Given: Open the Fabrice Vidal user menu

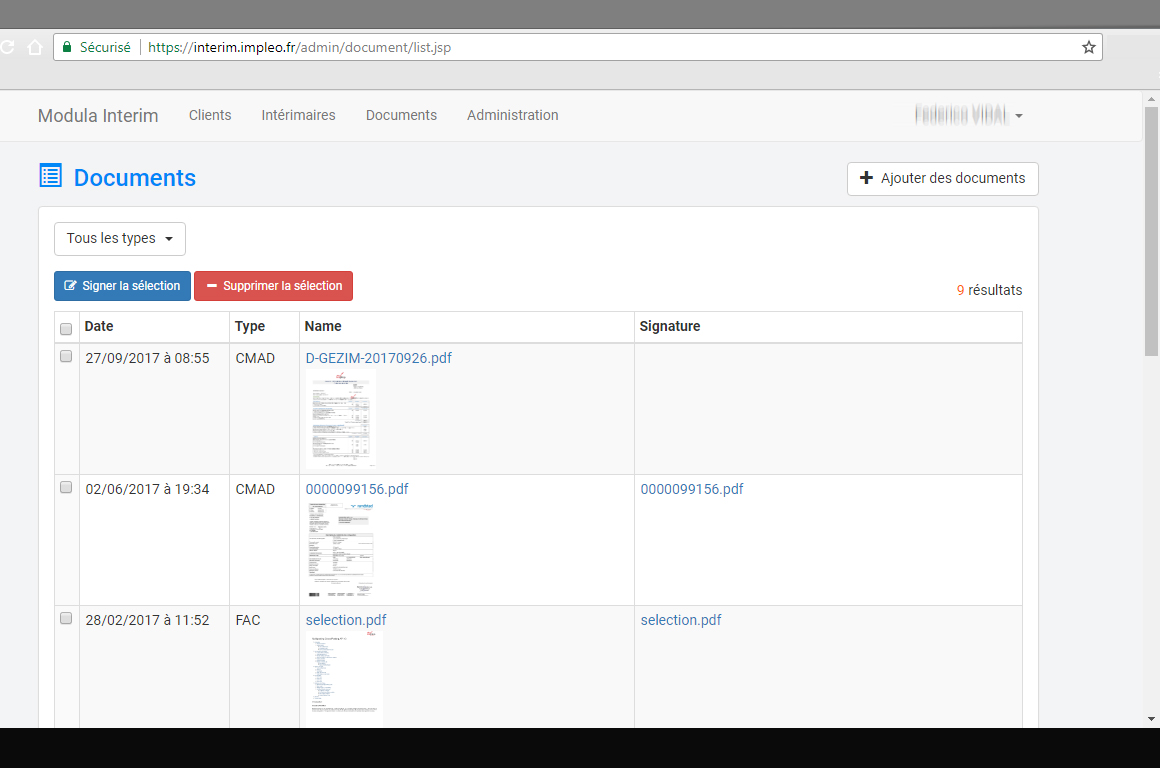Looking at the screenshot, I should pyautogui.click(x=969, y=115).
